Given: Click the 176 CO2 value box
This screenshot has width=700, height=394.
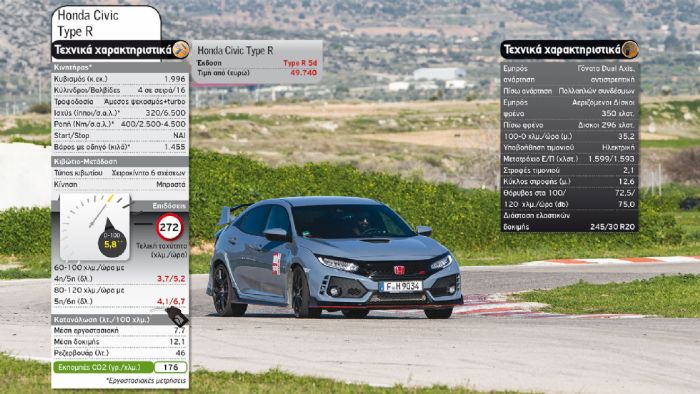Looking at the screenshot, I should 171,367.
